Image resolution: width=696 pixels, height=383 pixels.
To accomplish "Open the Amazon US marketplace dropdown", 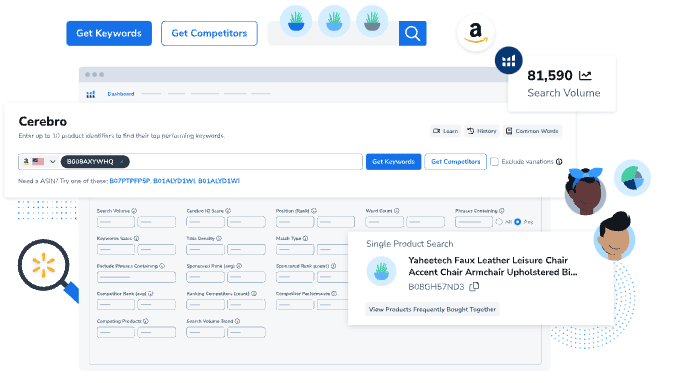I will click(39, 162).
